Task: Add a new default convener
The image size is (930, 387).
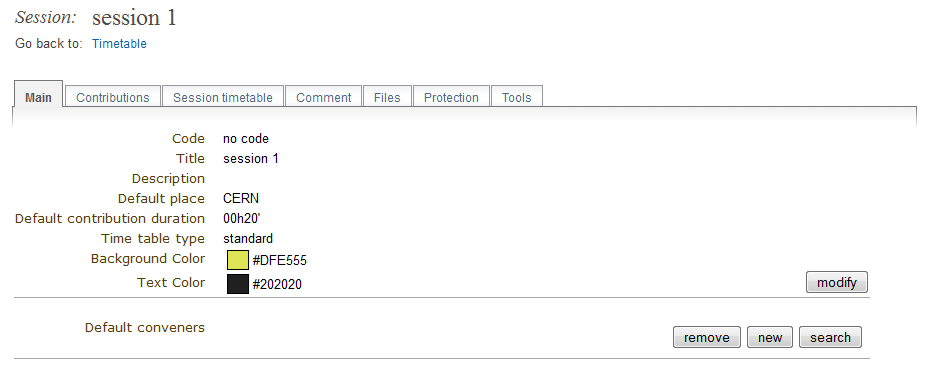Action: 770,337
